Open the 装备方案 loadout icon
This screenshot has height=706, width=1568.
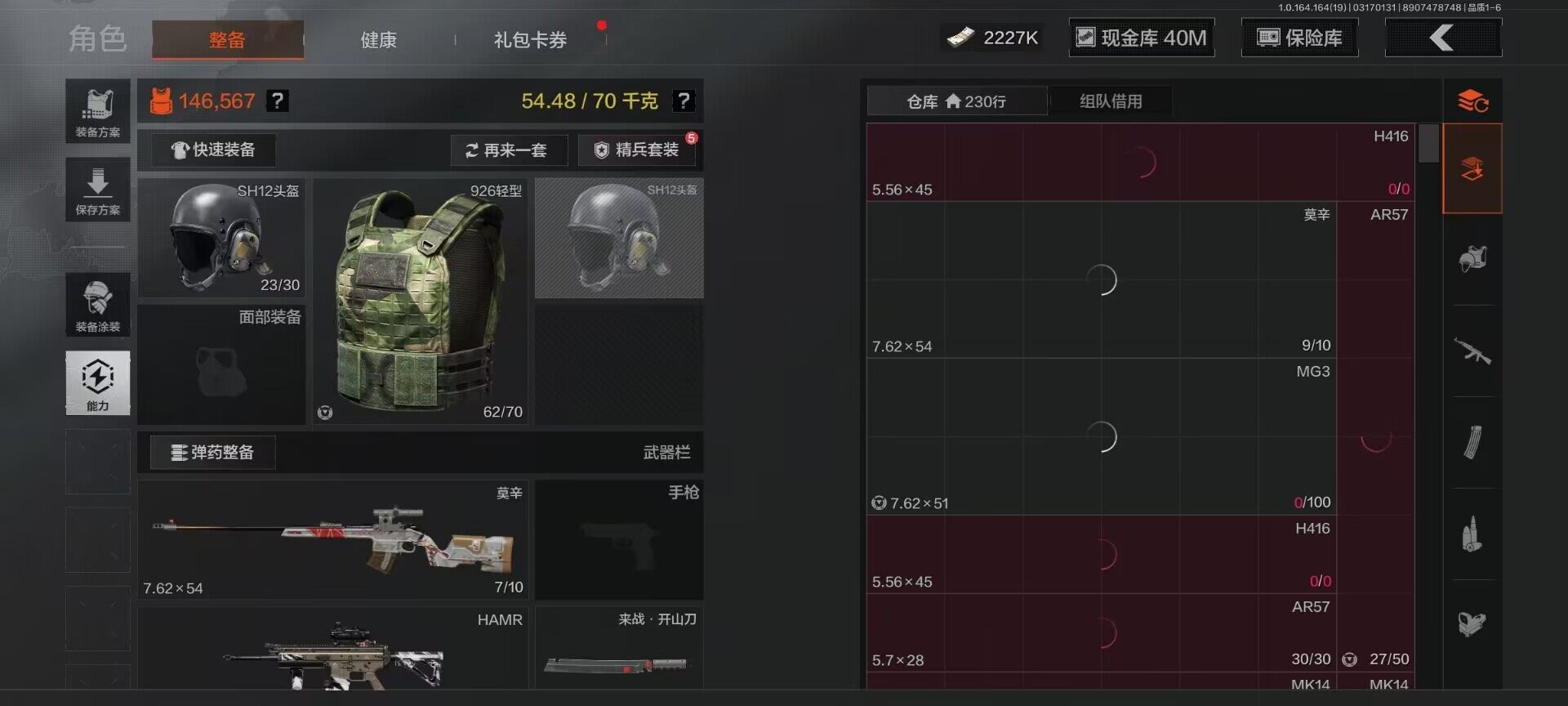[98, 111]
